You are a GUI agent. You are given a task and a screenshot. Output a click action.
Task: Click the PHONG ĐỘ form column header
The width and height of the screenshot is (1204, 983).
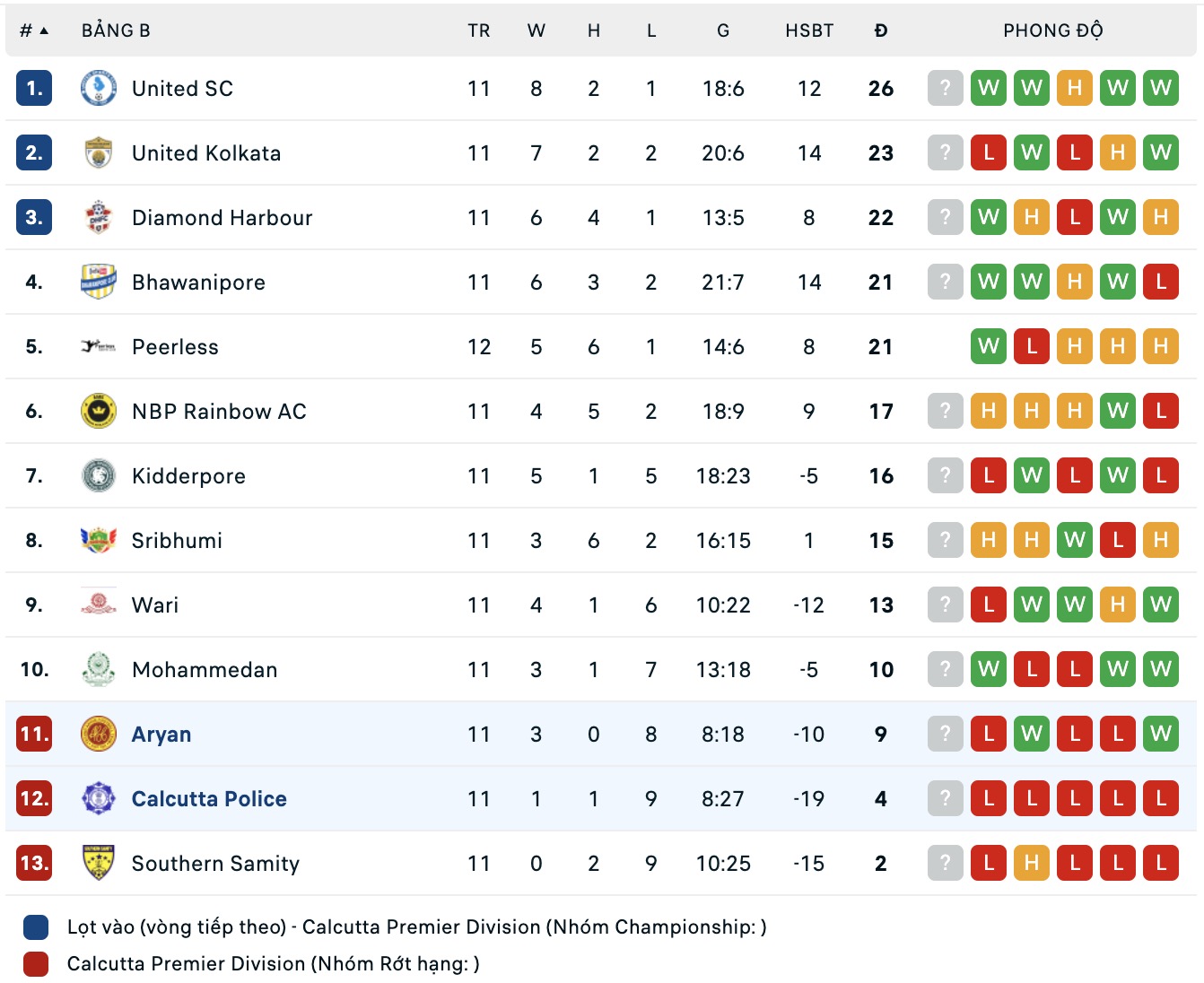[x=1052, y=30]
